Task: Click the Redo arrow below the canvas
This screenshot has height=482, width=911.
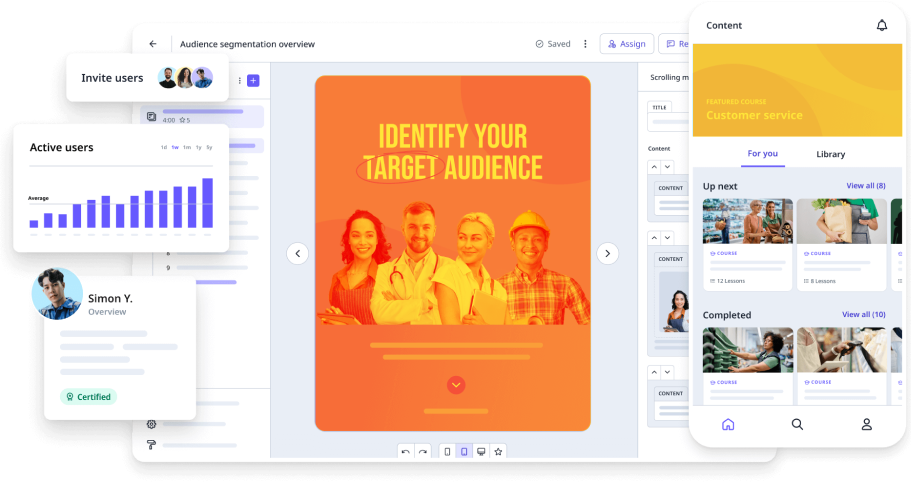Action: click(x=422, y=452)
